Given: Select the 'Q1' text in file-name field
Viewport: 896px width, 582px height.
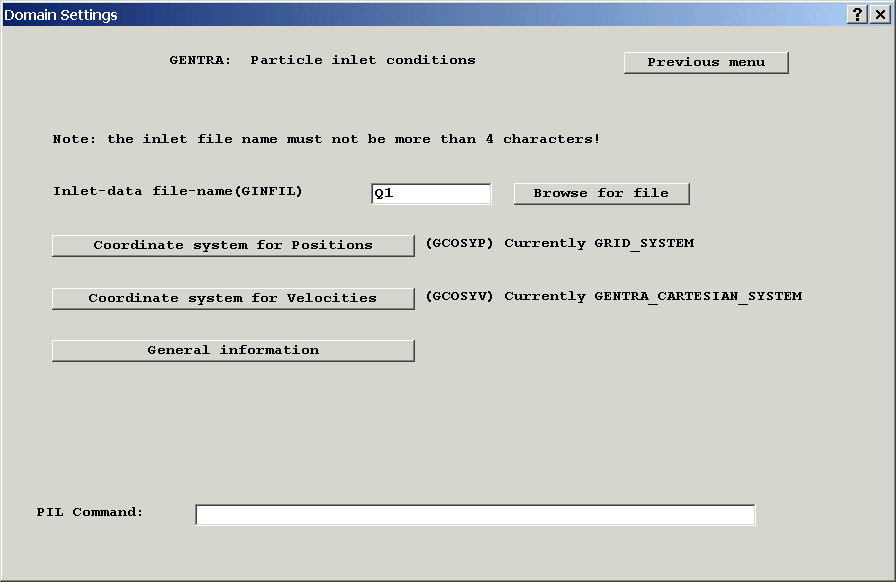Looking at the screenshot, I should click(384, 194).
